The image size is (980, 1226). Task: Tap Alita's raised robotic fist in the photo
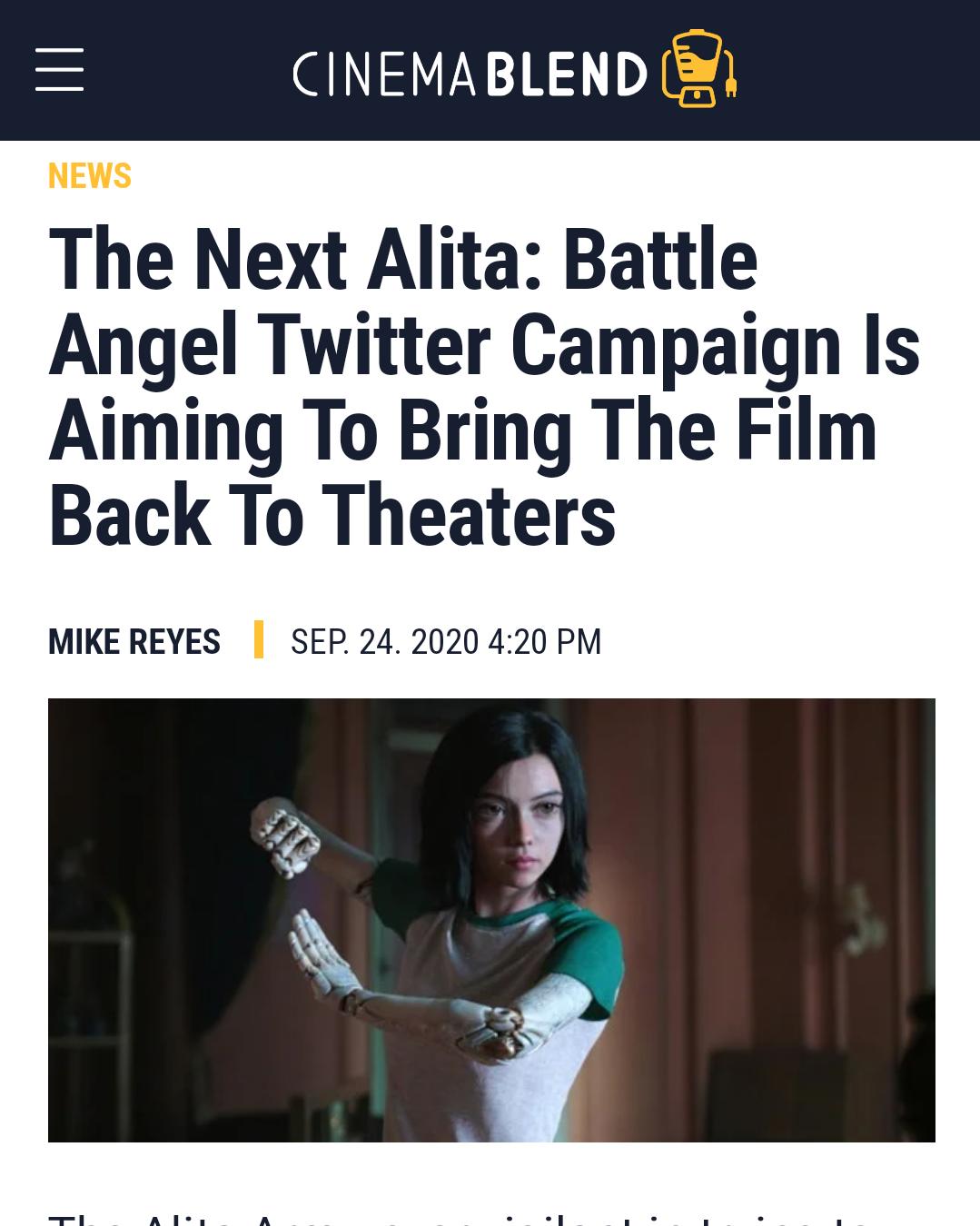pyautogui.click(x=283, y=835)
